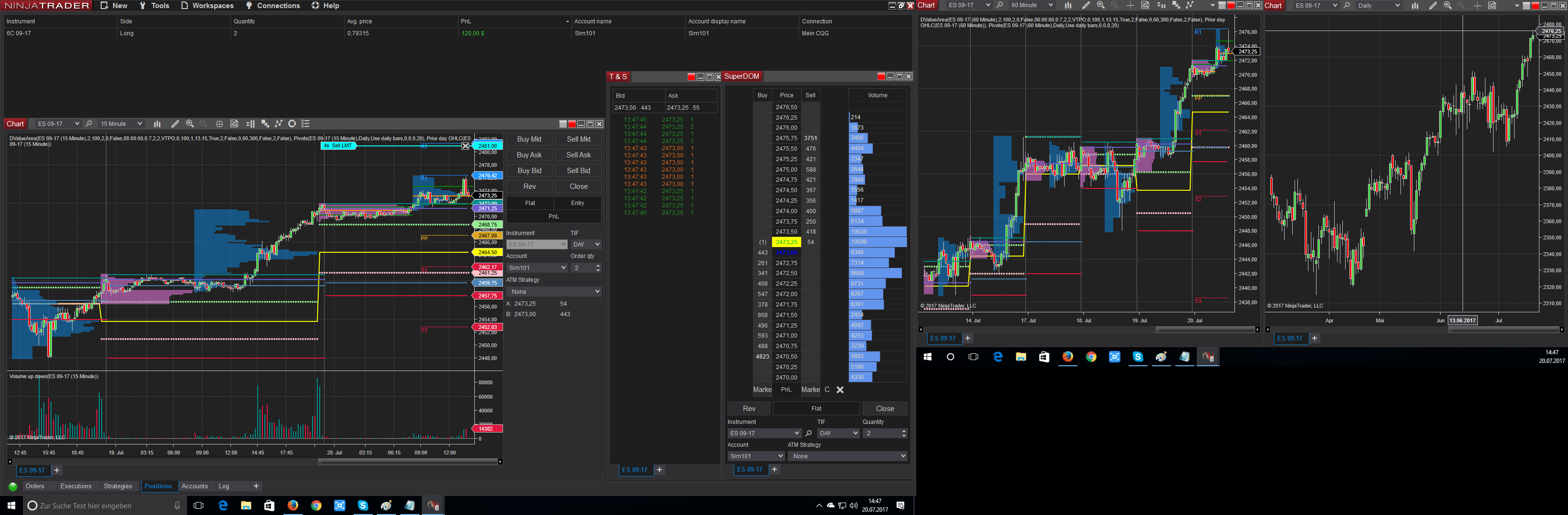This screenshot has width=1568, height=515.
Task: Open bar type selector in 15 Minute chart
Action: 157,124
